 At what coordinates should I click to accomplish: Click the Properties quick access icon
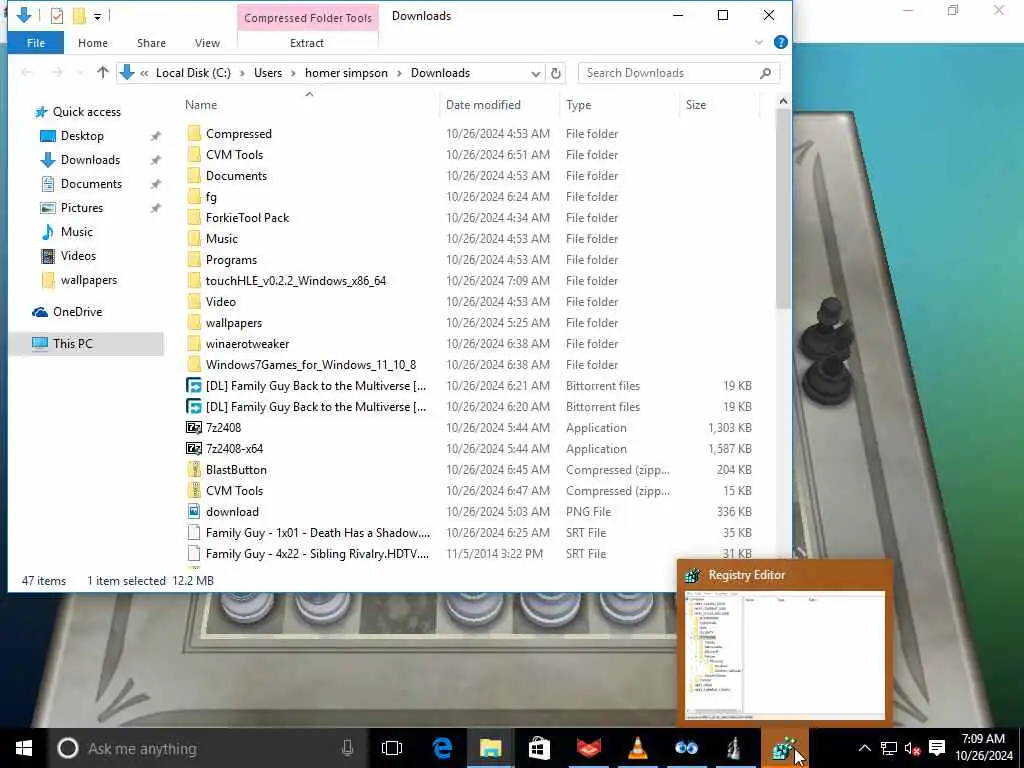click(57, 16)
